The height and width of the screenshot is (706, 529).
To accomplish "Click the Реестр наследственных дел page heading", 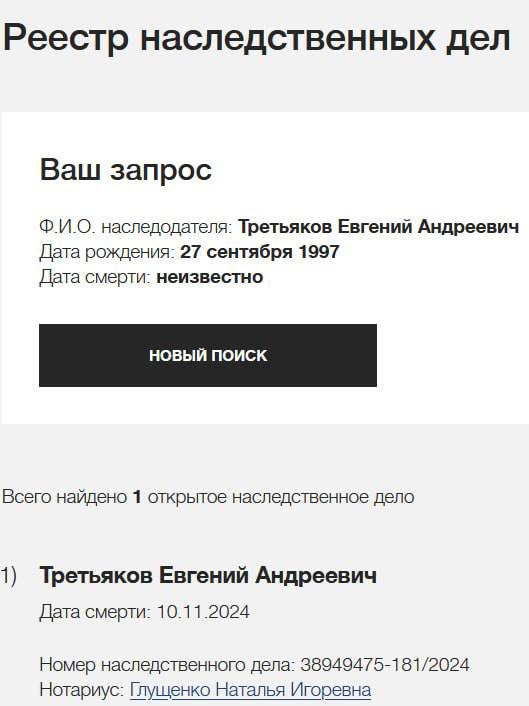I will click(257, 39).
